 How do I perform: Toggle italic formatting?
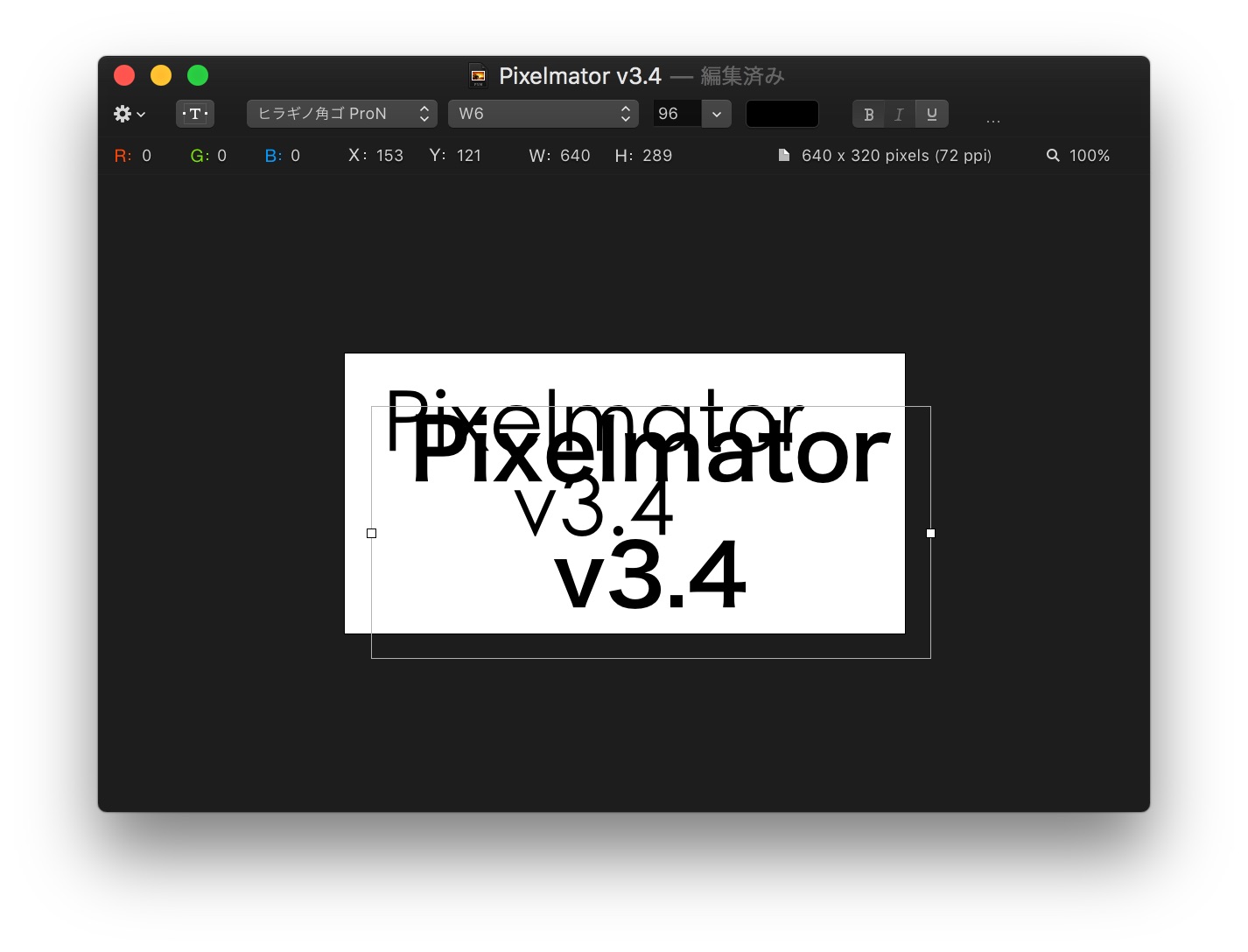coord(899,114)
